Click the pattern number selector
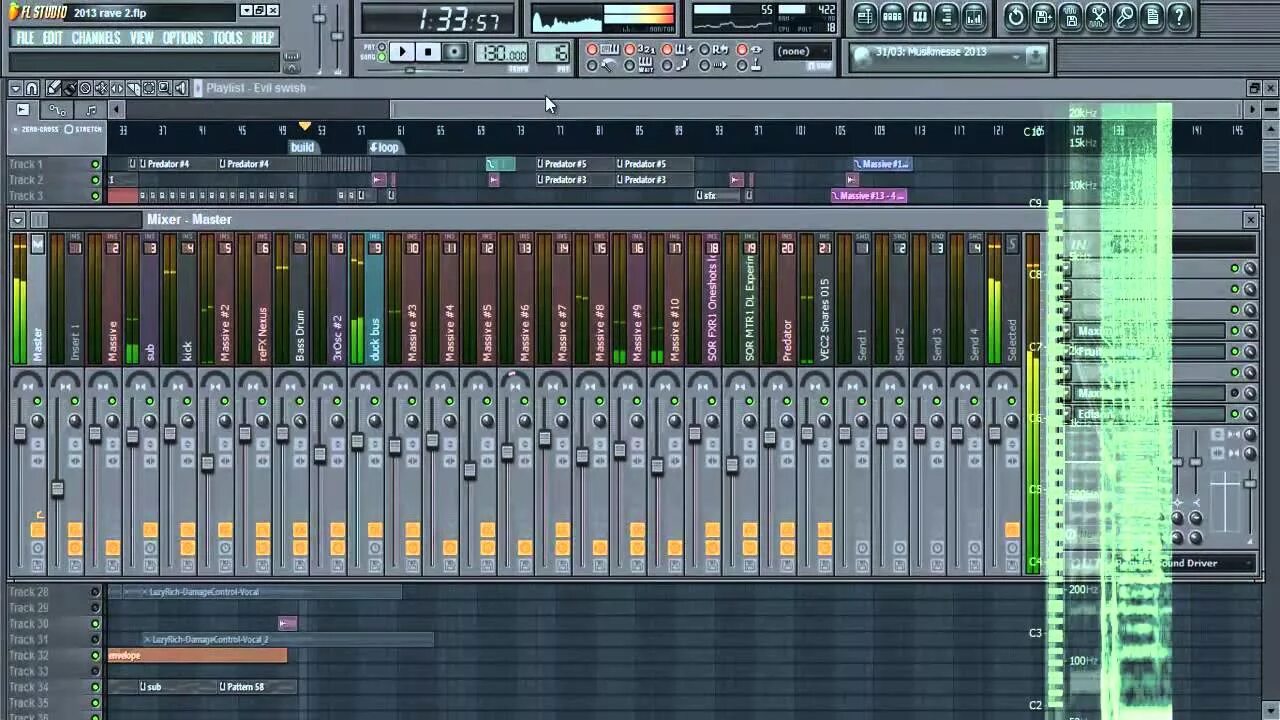 tap(553, 53)
